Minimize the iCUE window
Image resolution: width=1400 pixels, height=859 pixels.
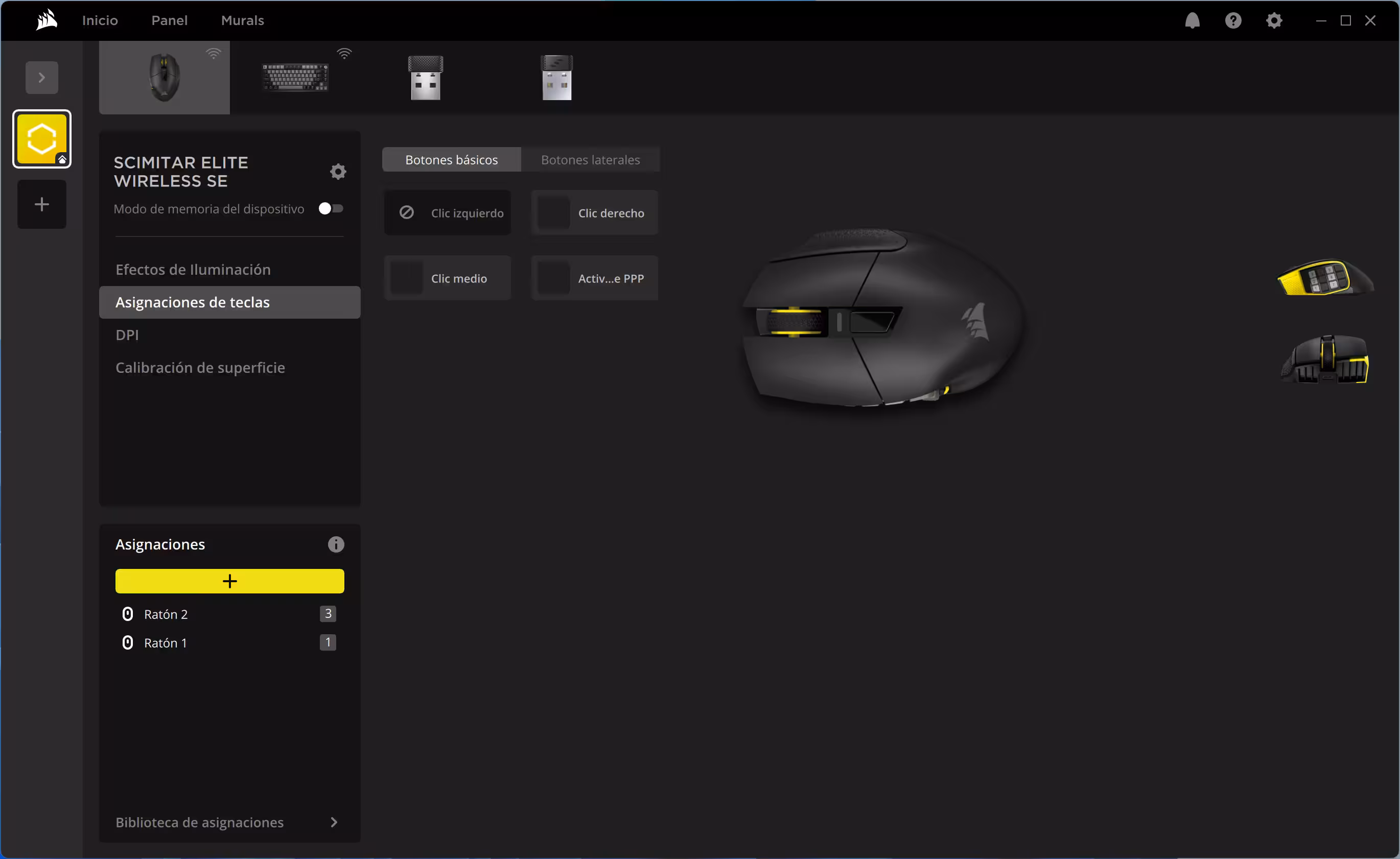click(x=1321, y=20)
